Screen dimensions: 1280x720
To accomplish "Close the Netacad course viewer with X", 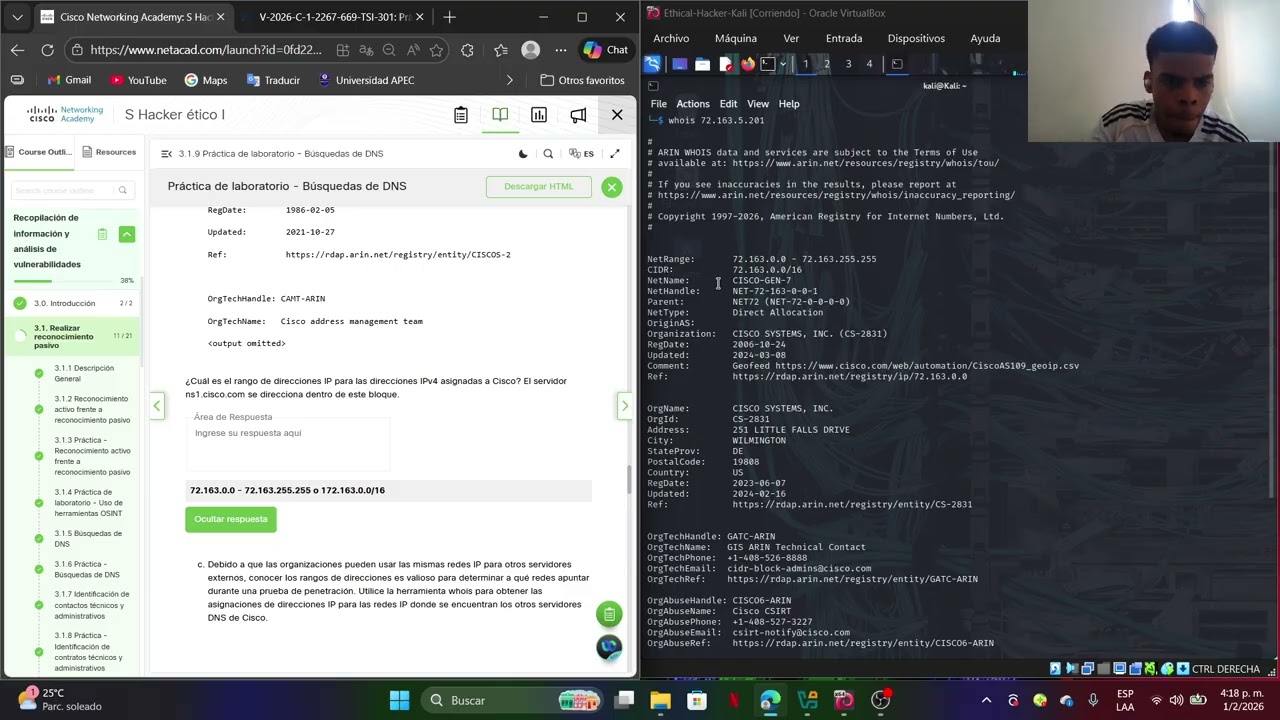I will [617, 115].
